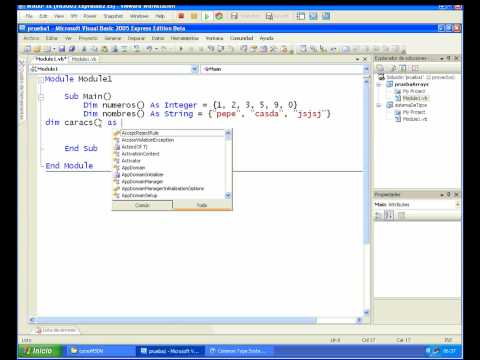
Task: Select AppDomainSetup in IntelliSense list
Action: click(x=139, y=196)
